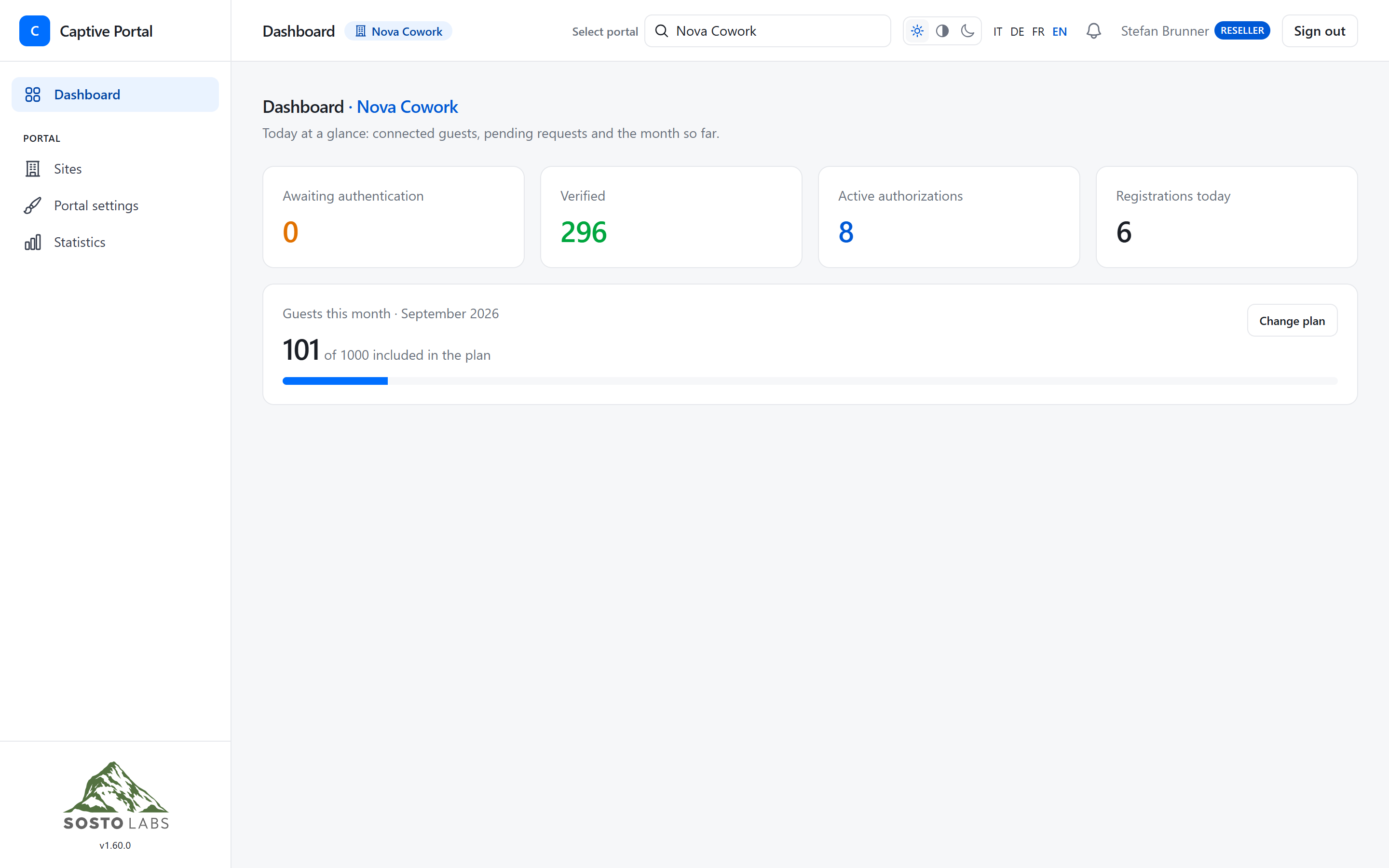Viewport: 1389px width, 868px height.
Task: Click the RESELLER badge
Action: [1242, 30]
